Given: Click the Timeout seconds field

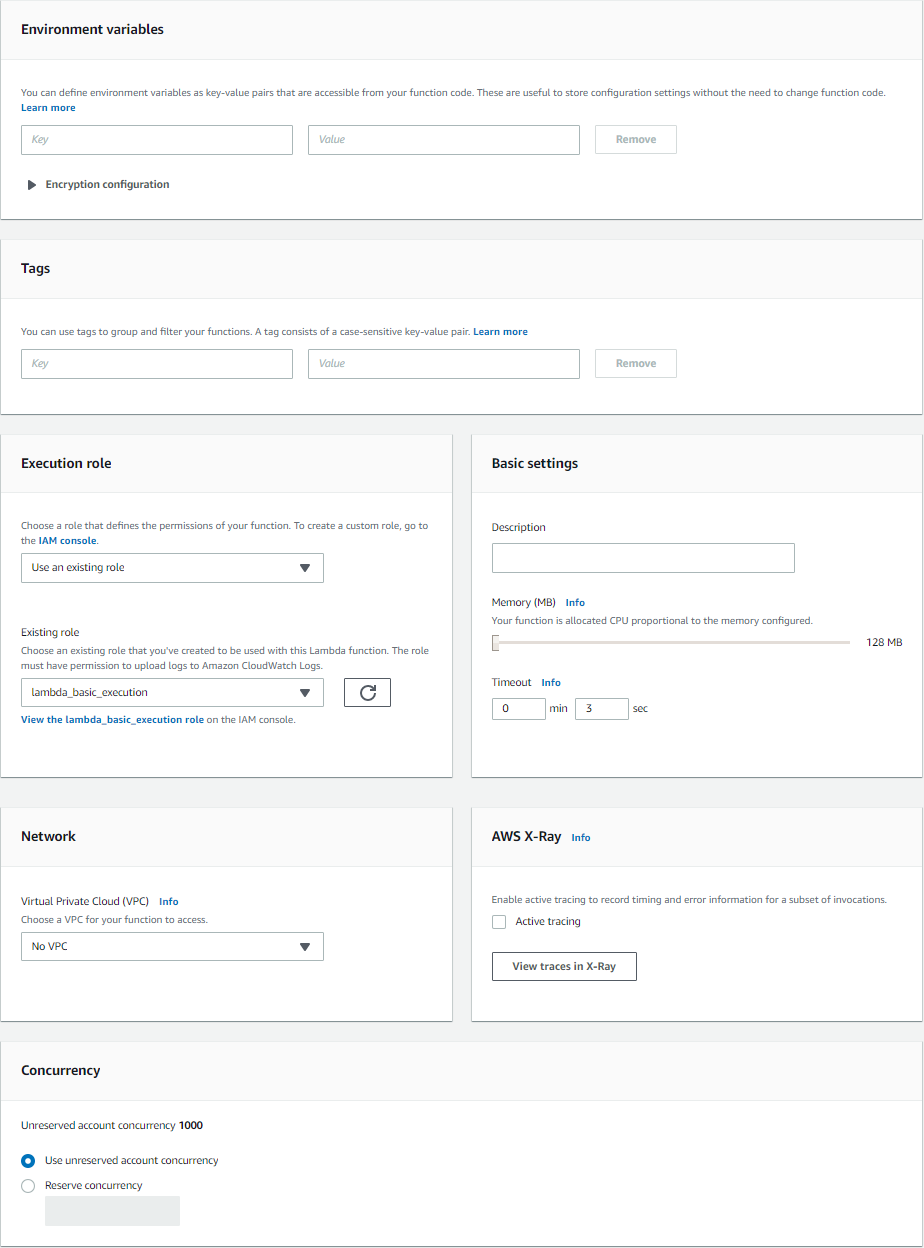Looking at the screenshot, I should pyautogui.click(x=602, y=709).
